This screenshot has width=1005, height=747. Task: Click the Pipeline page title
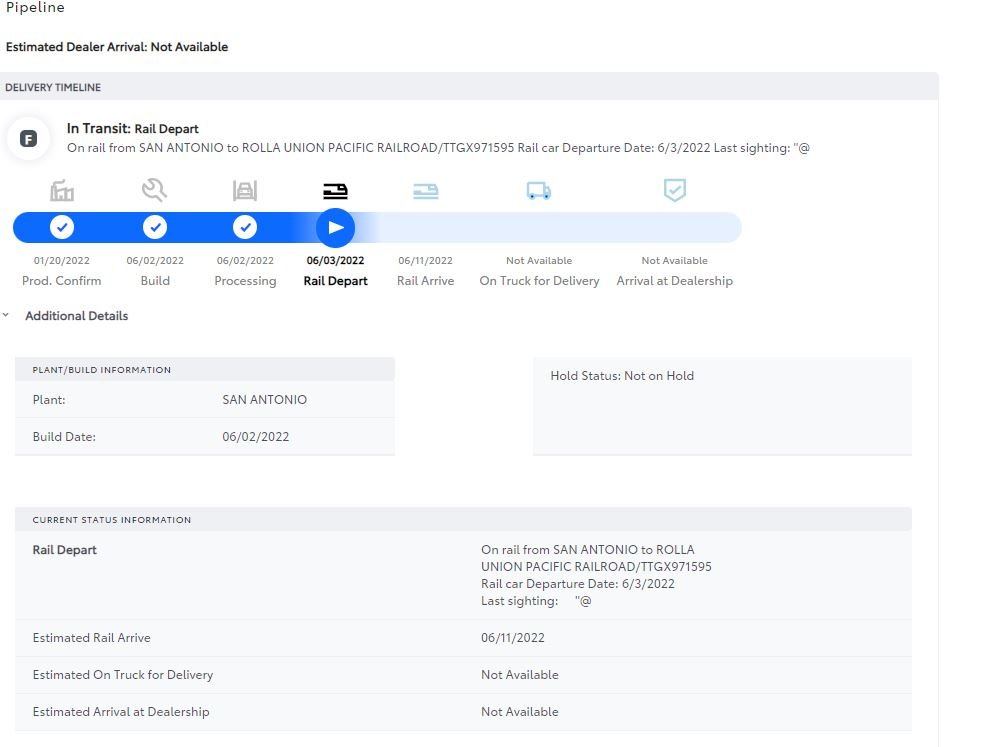(x=35, y=8)
